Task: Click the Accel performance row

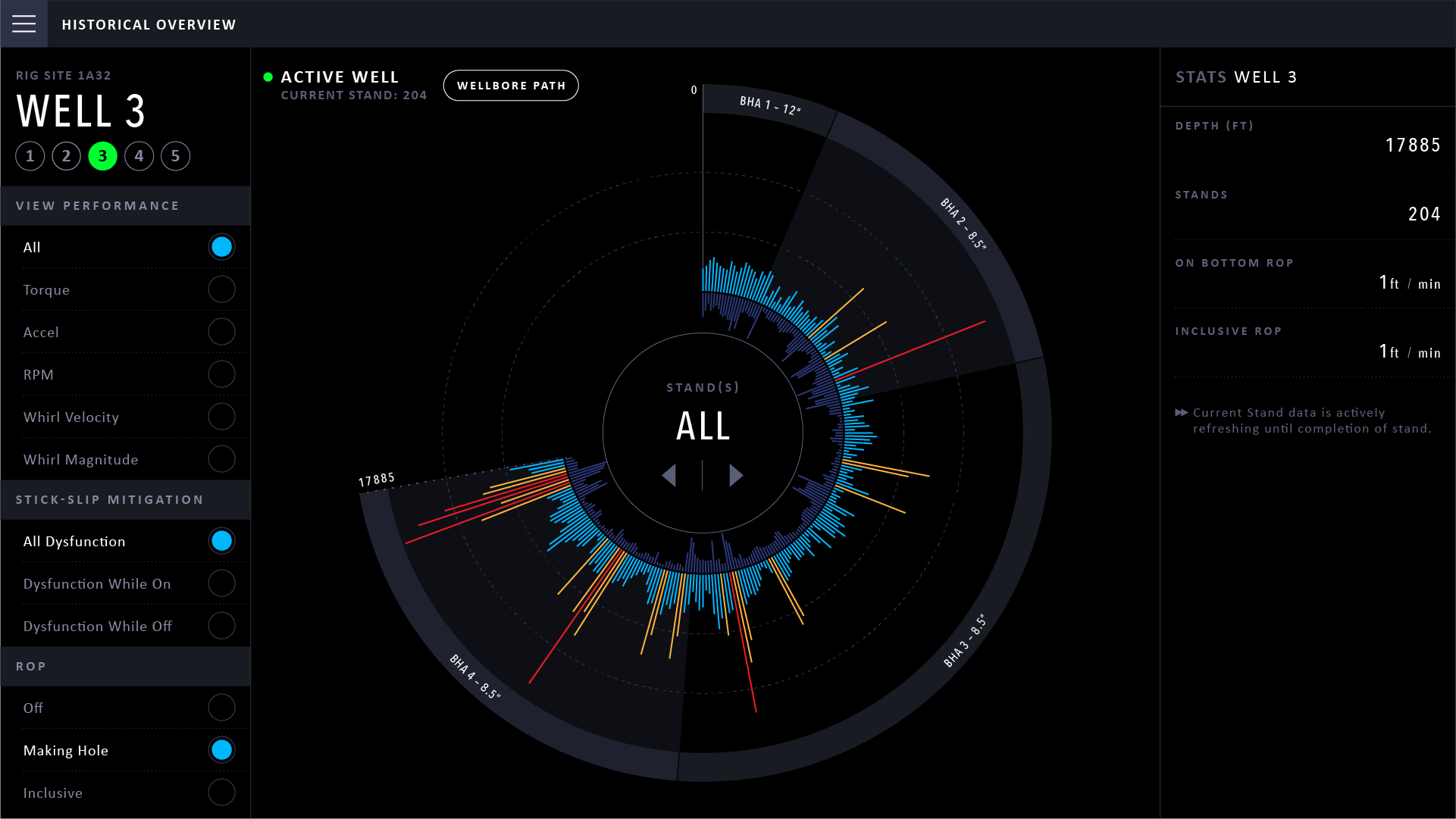Action: click(125, 332)
